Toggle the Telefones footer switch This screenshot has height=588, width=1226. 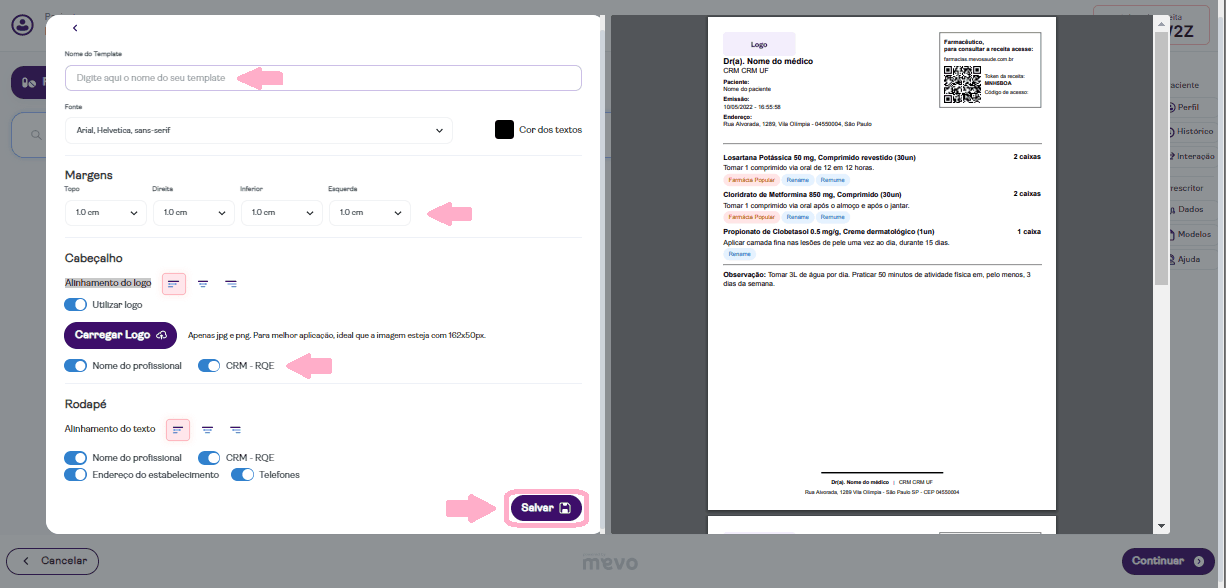tap(243, 475)
